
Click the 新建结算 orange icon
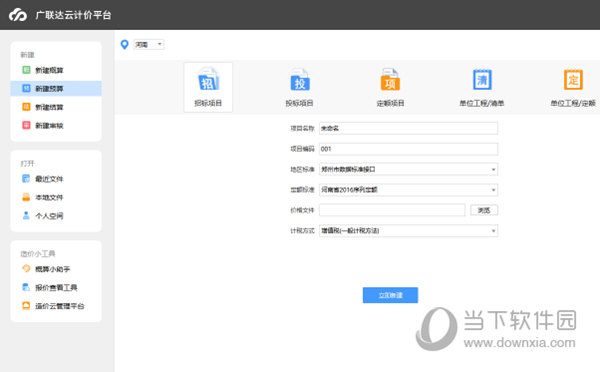26,107
